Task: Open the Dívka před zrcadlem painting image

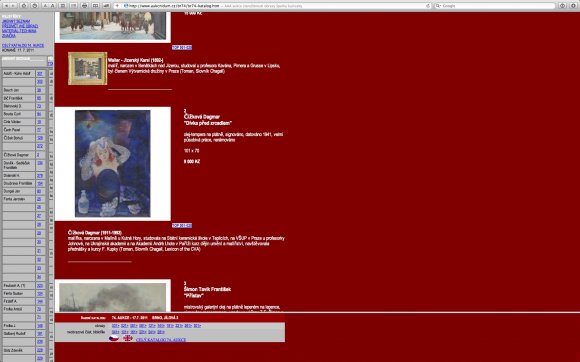Action: coord(112,163)
